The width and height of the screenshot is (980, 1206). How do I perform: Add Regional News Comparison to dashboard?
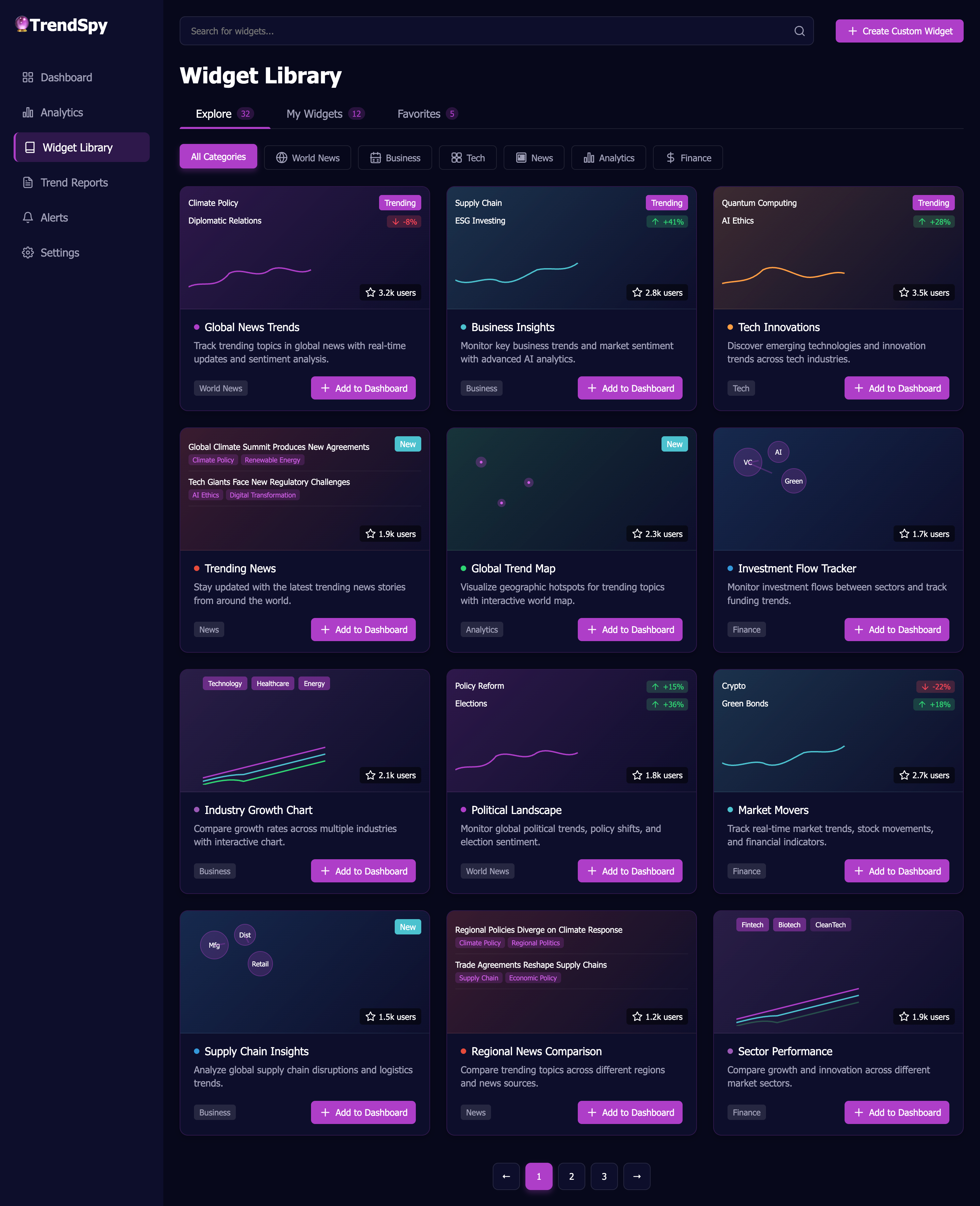coord(630,1112)
